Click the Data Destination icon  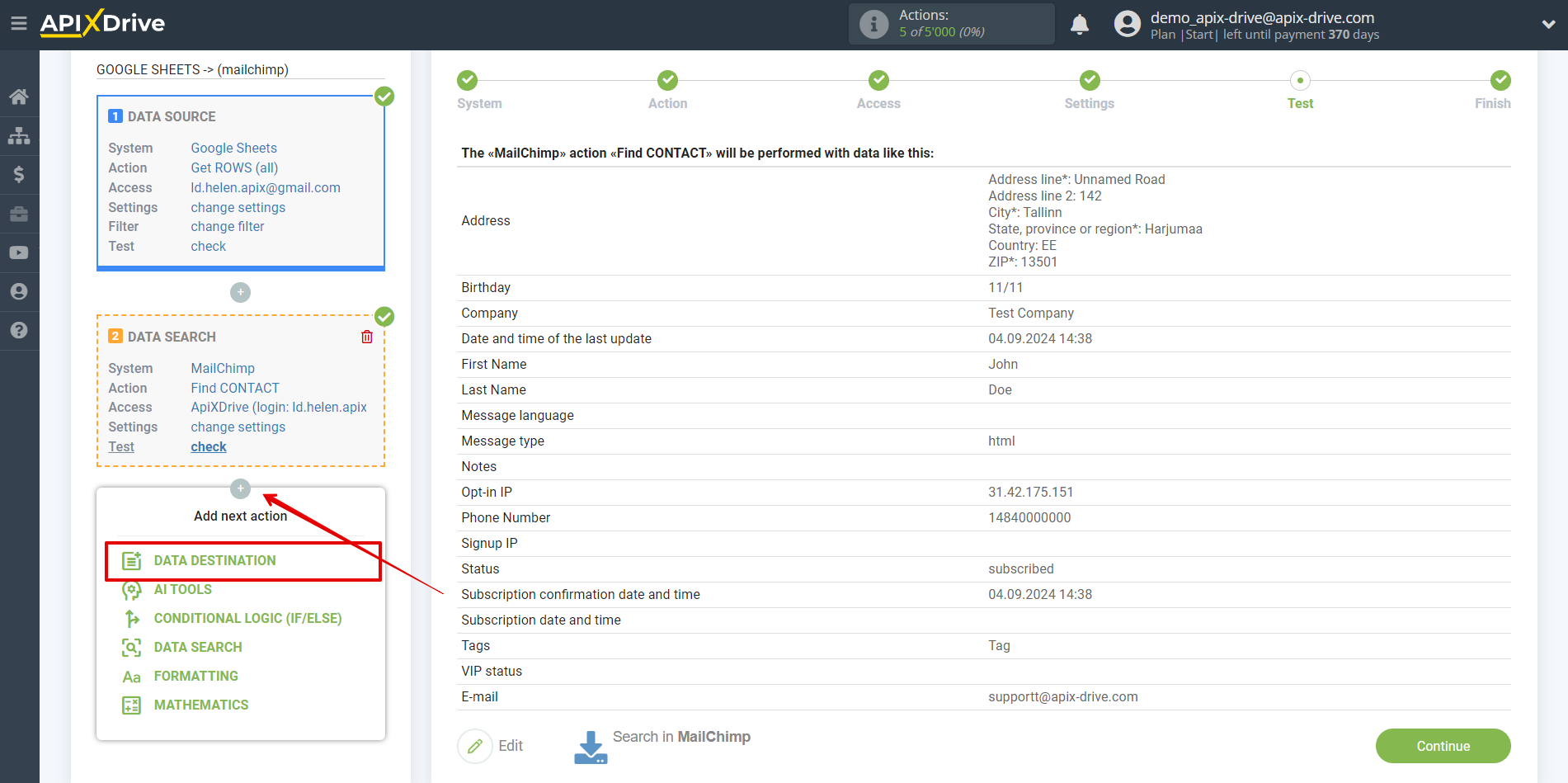pos(132,561)
